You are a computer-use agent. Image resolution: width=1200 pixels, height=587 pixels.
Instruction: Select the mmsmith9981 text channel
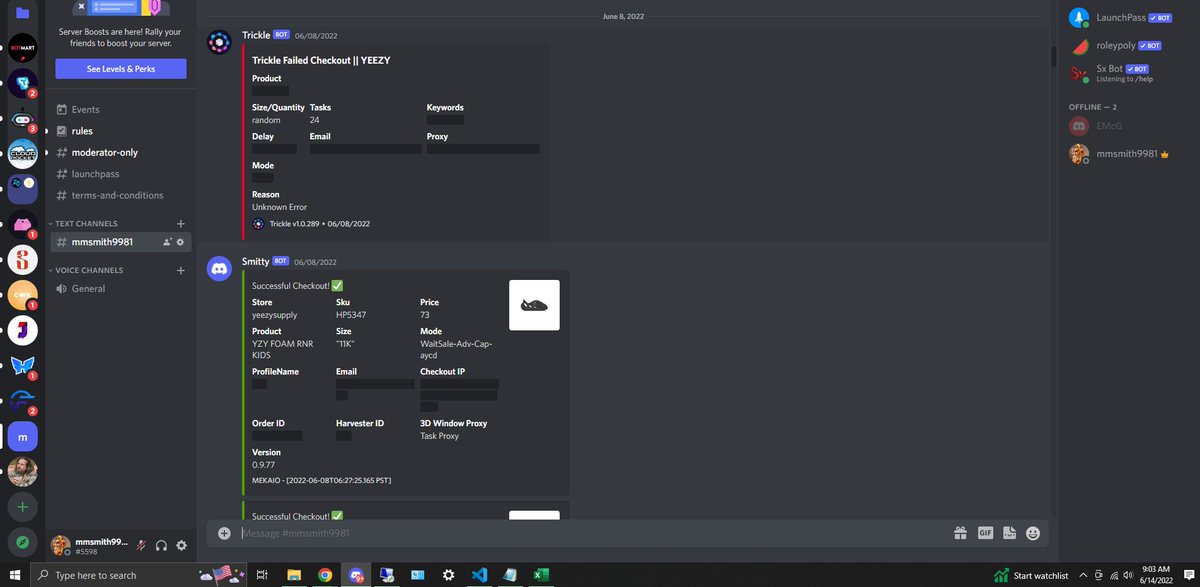(118, 242)
